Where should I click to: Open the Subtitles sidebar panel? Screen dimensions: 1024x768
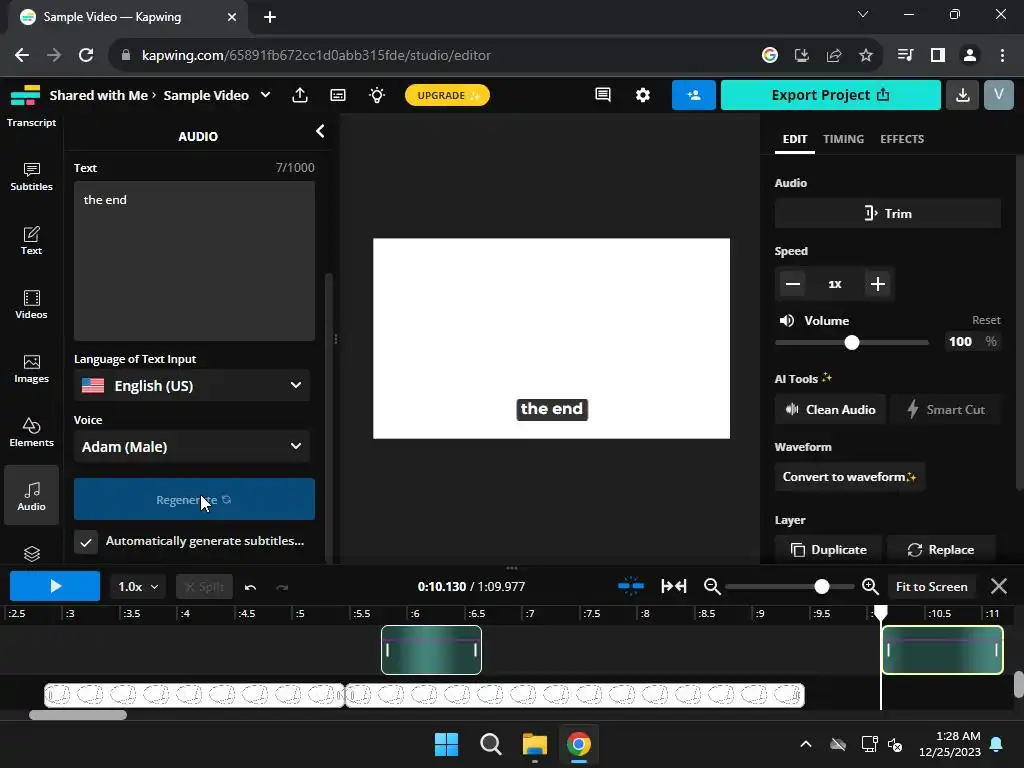31,176
